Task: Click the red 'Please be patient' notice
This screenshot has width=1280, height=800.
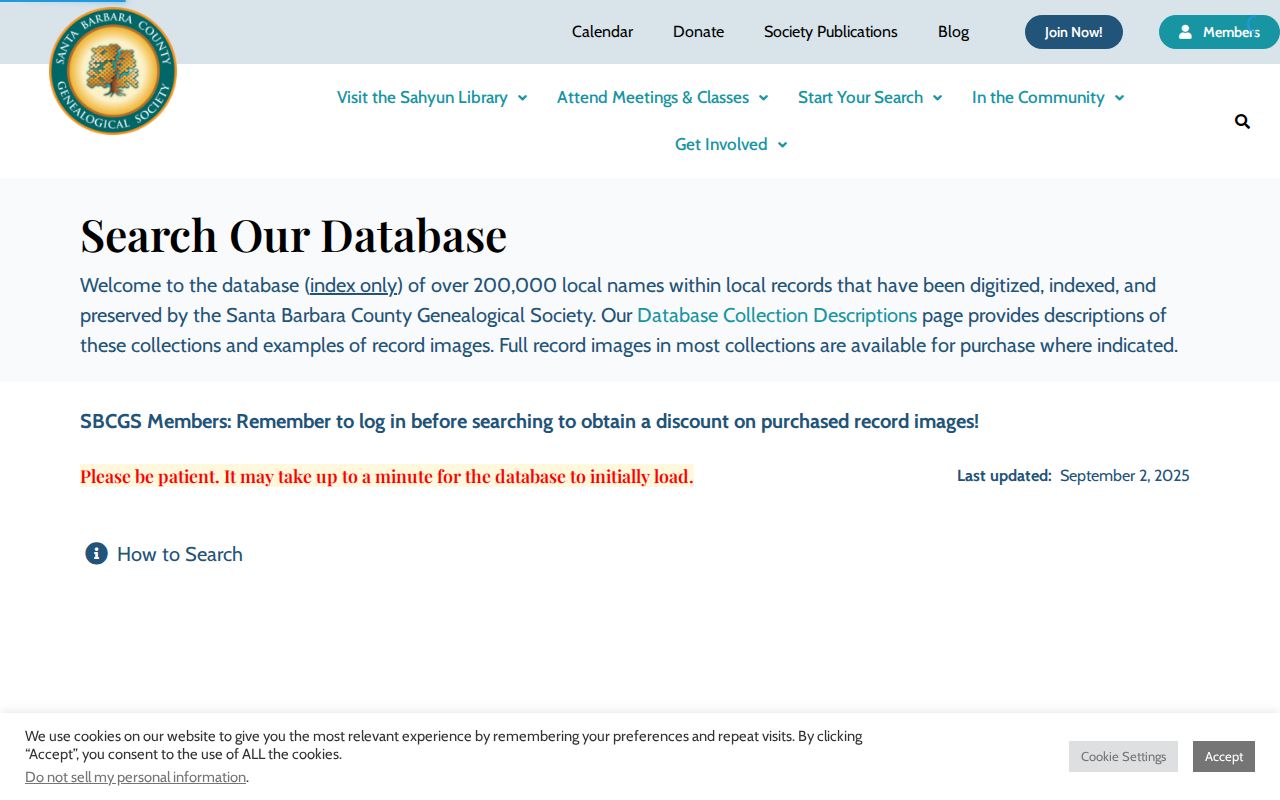Action: coord(387,476)
